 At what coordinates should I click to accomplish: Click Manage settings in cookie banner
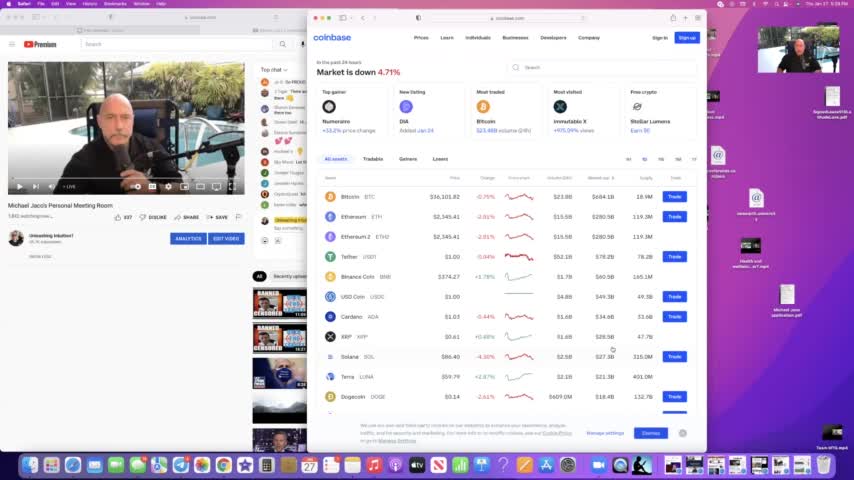(605, 433)
